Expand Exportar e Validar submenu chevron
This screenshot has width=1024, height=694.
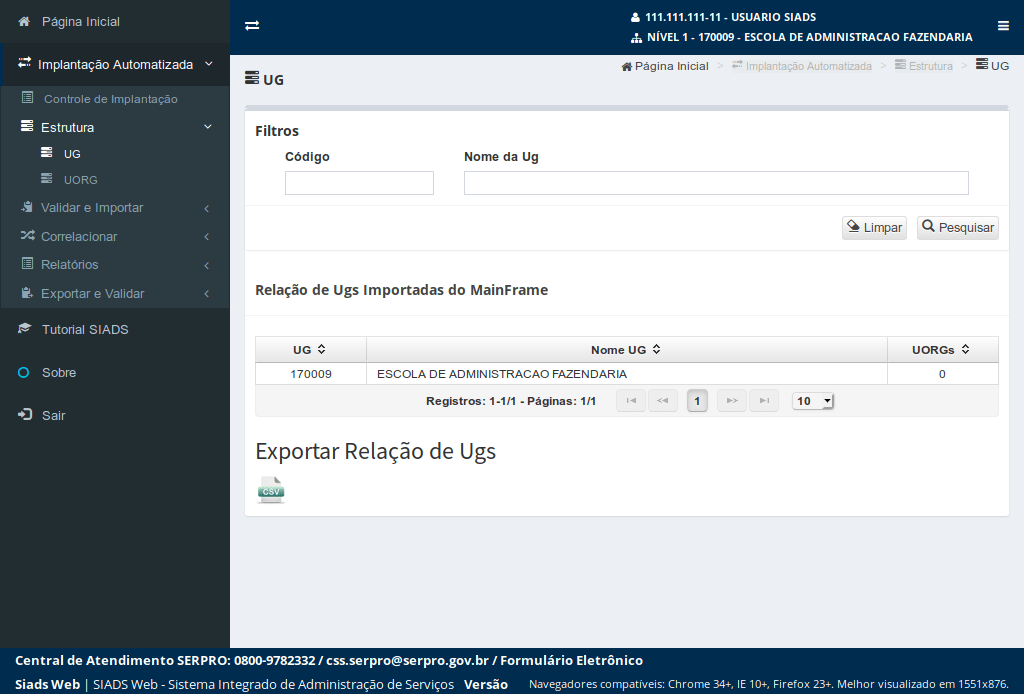(206, 294)
